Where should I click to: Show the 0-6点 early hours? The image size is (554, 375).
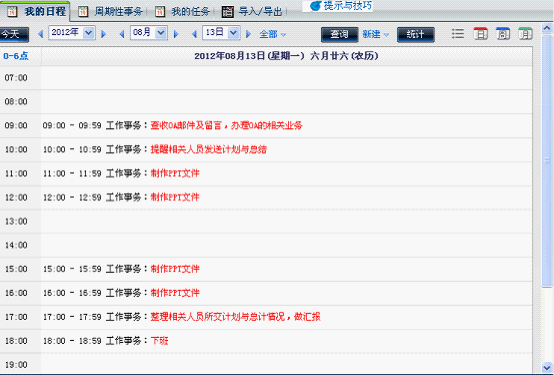(16, 56)
